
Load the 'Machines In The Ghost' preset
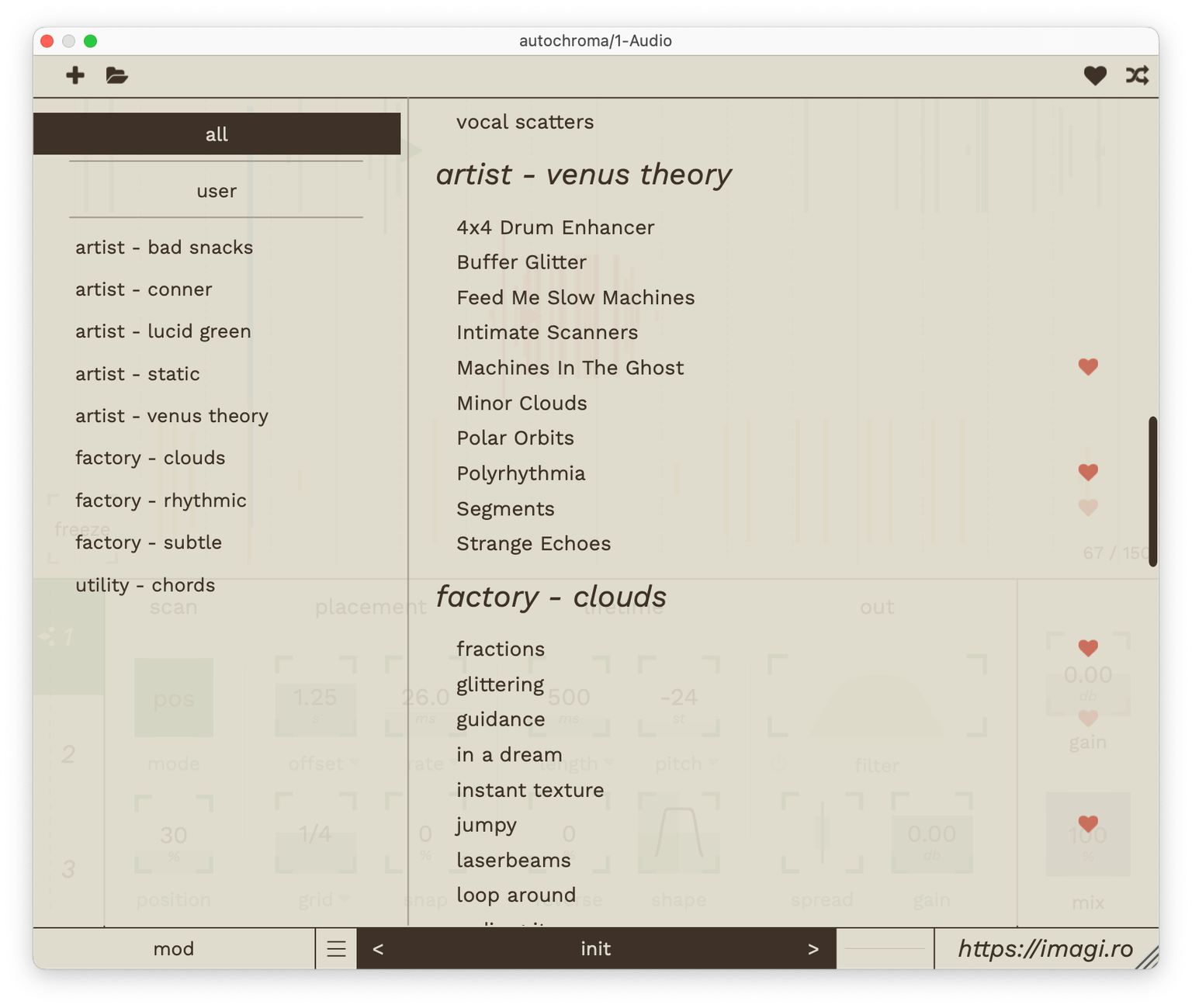coord(570,368)
